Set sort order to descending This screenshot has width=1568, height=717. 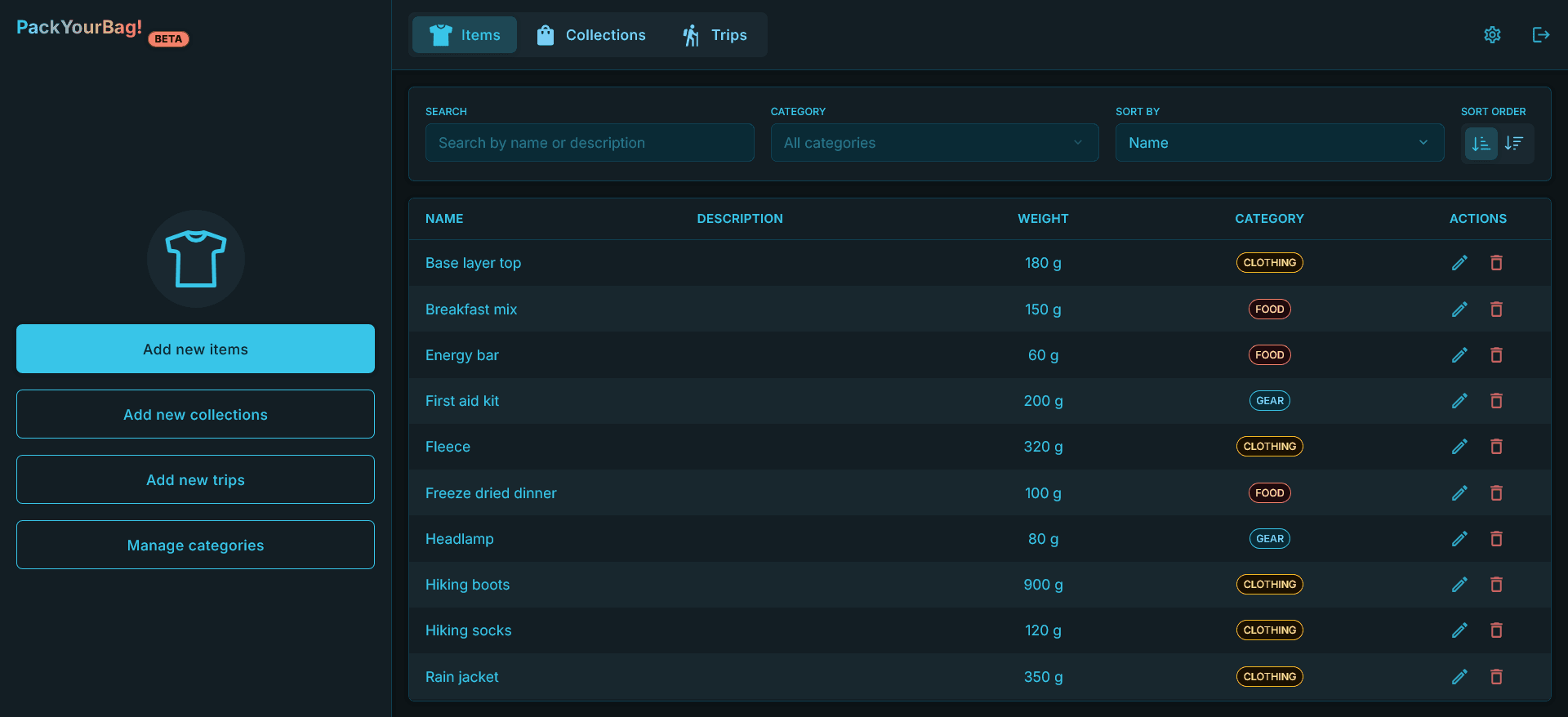tap(1514, 144)
